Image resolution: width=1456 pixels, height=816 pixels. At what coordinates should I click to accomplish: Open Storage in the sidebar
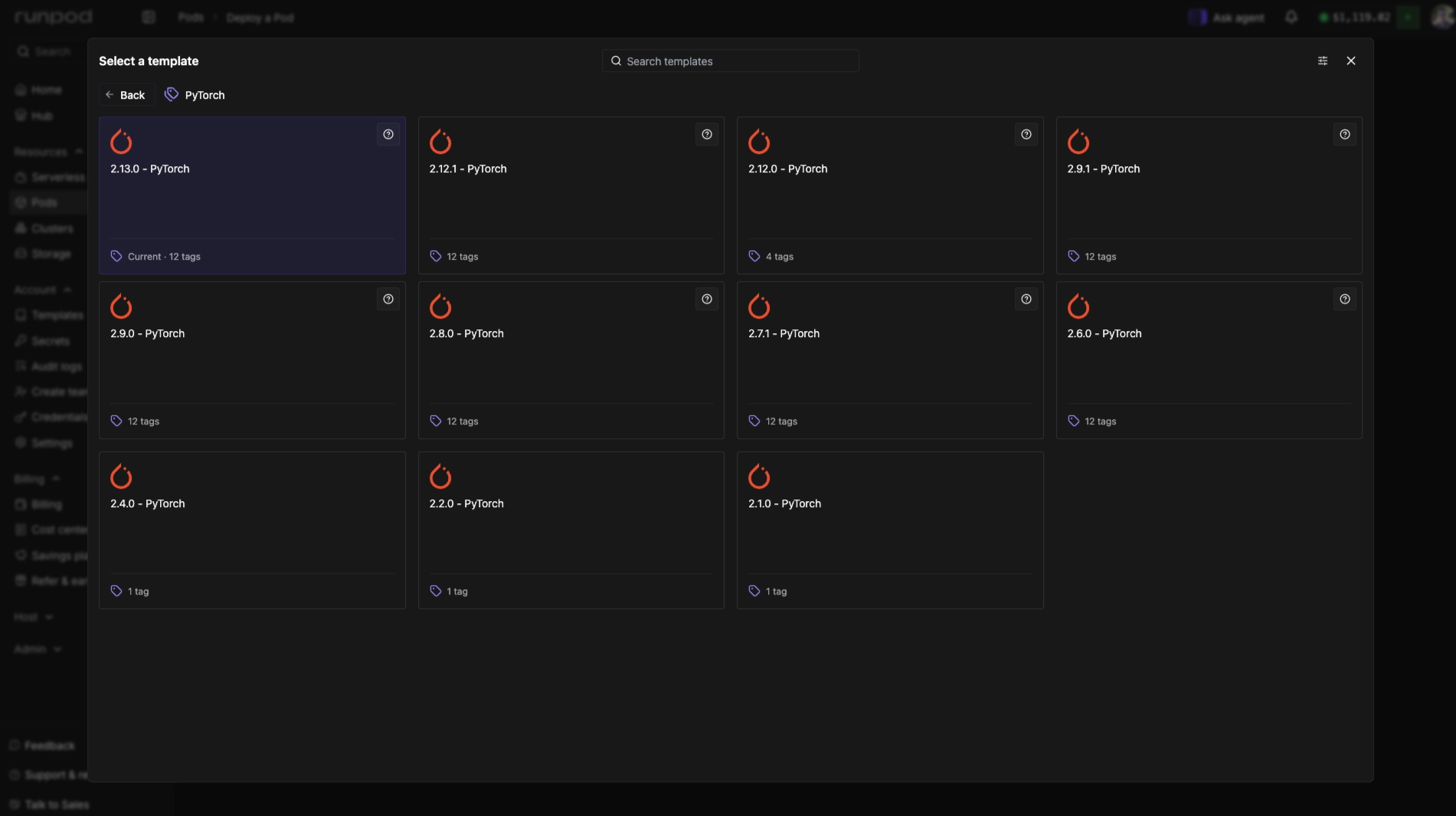[44, 254]
